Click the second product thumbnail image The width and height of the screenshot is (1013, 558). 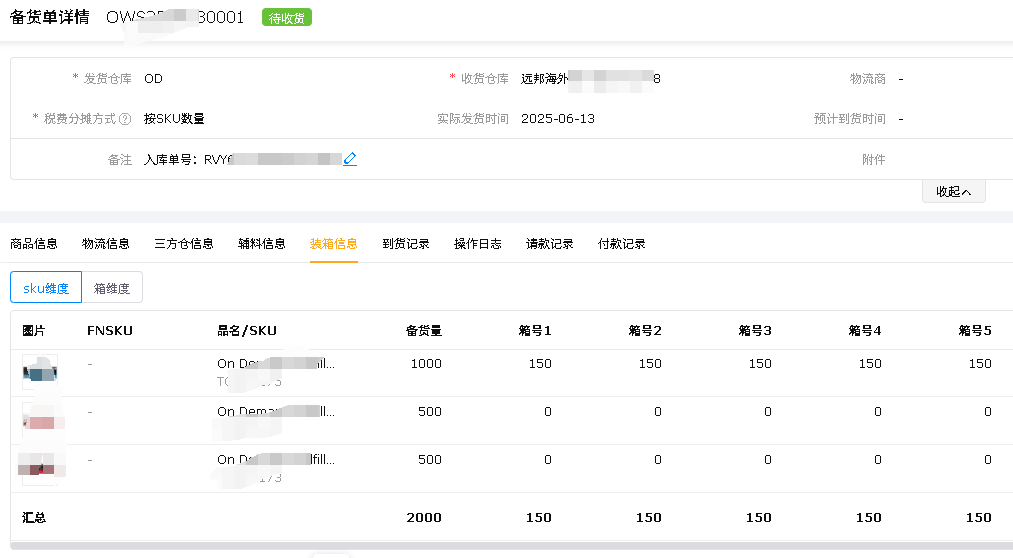40,421
